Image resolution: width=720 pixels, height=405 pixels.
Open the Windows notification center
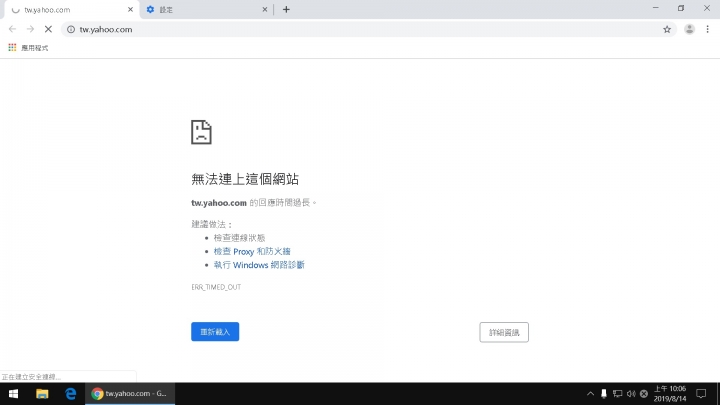701,394
